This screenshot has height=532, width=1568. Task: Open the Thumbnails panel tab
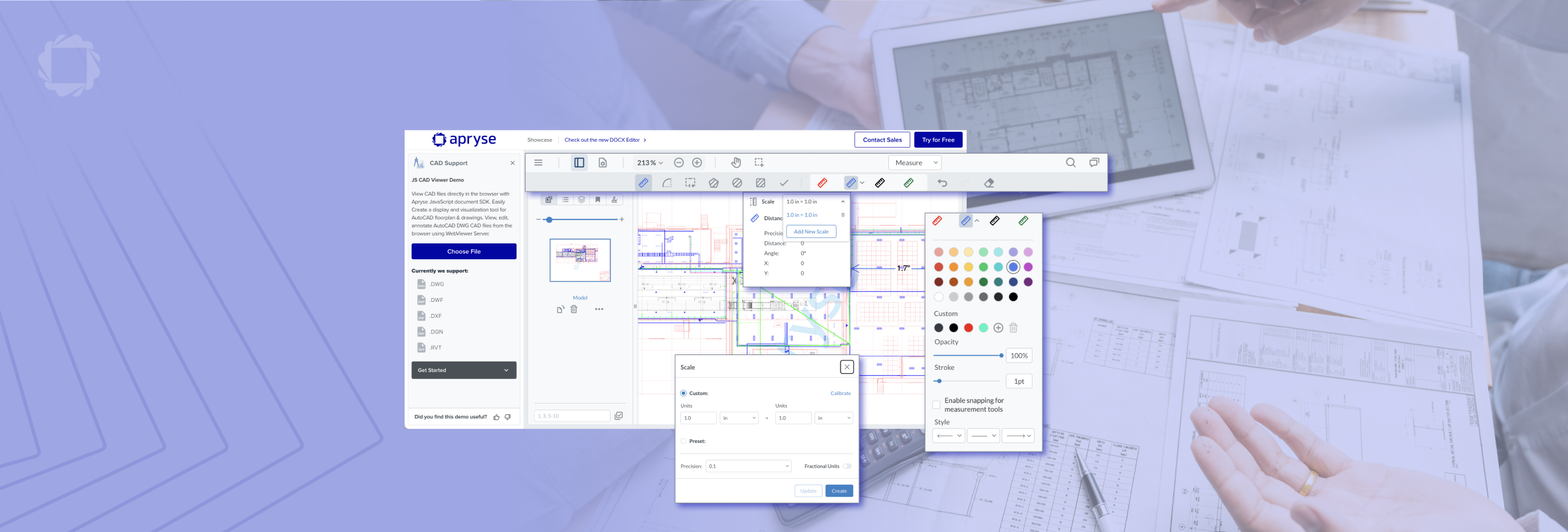coord(549,199)
